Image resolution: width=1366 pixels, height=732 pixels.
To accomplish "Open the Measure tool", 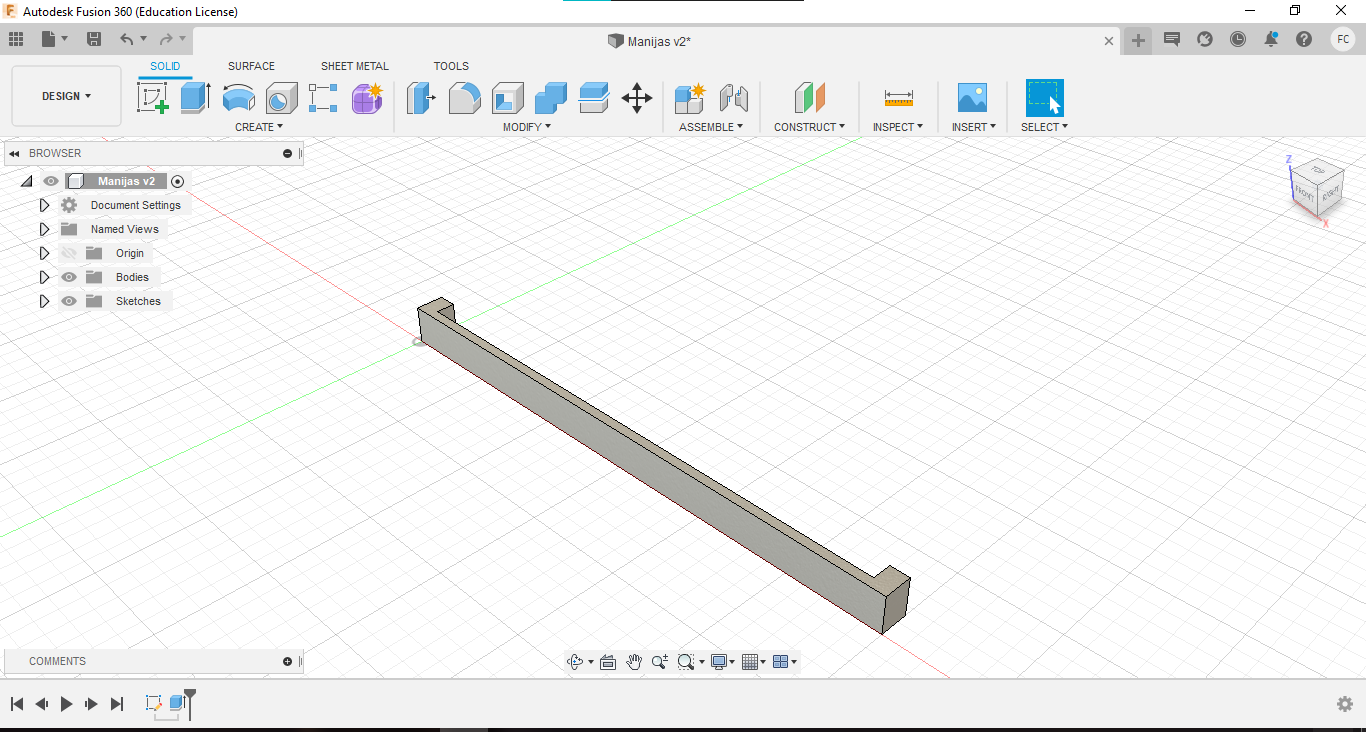I will coord(898,98).
